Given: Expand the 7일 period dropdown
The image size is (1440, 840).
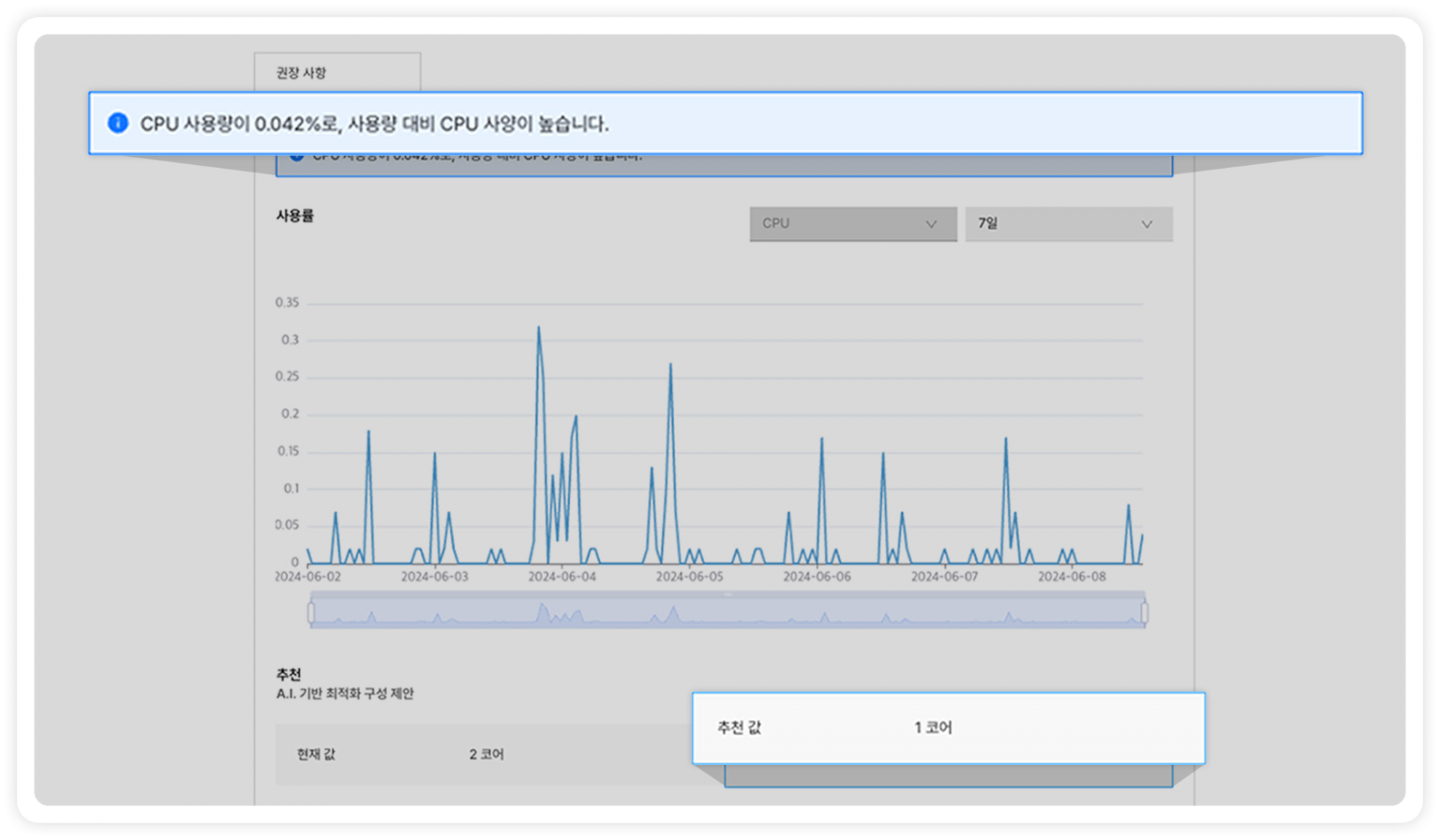Looking at the screenshot, I should click(1069, 223).
